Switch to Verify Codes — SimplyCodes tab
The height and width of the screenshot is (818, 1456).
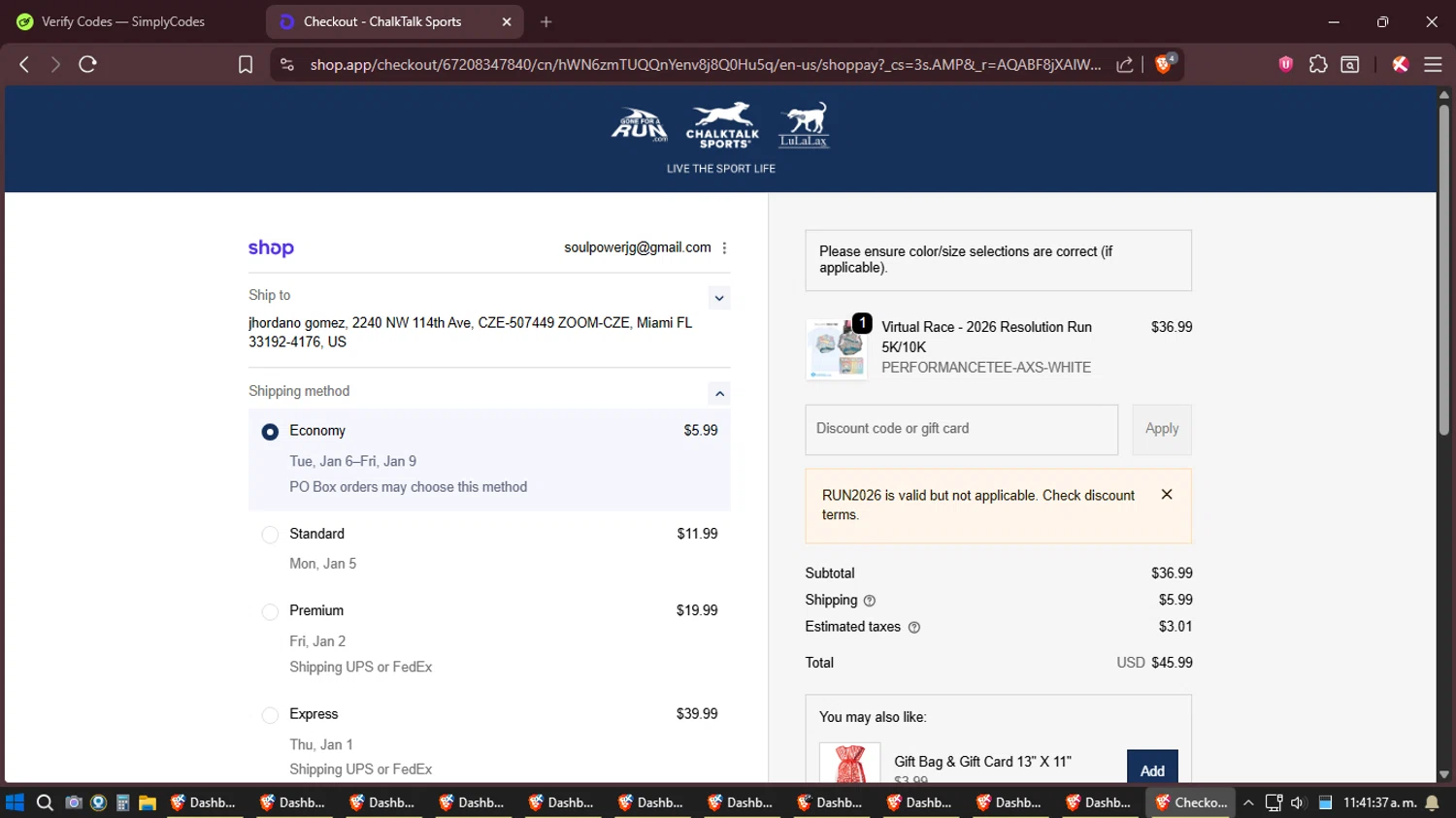[x=123, y=21]
